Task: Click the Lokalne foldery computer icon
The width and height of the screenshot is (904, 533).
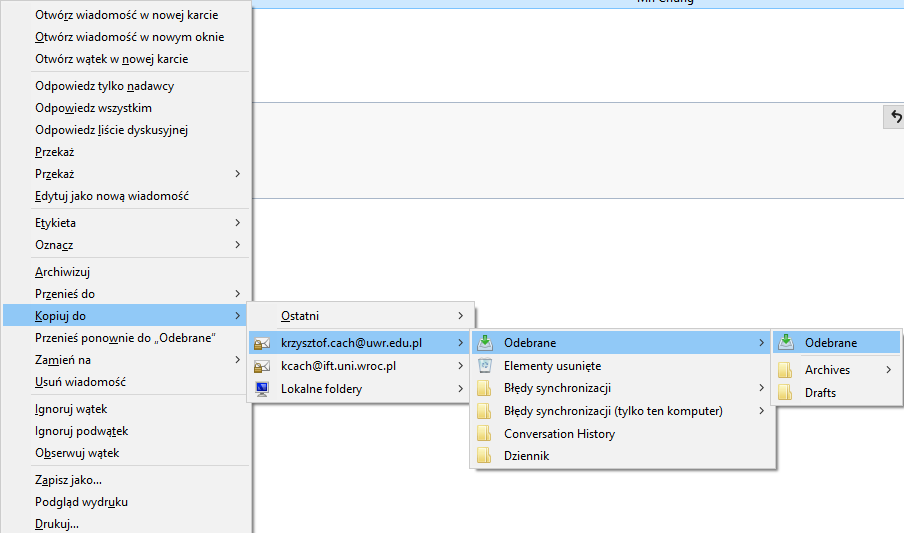Action: pos(263,389)
